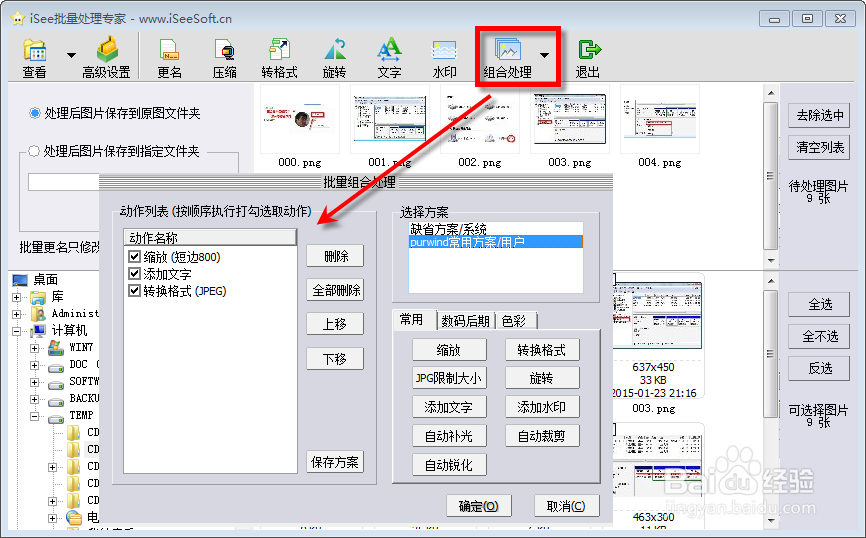Add the 自动锐化 action

[449, 465]
